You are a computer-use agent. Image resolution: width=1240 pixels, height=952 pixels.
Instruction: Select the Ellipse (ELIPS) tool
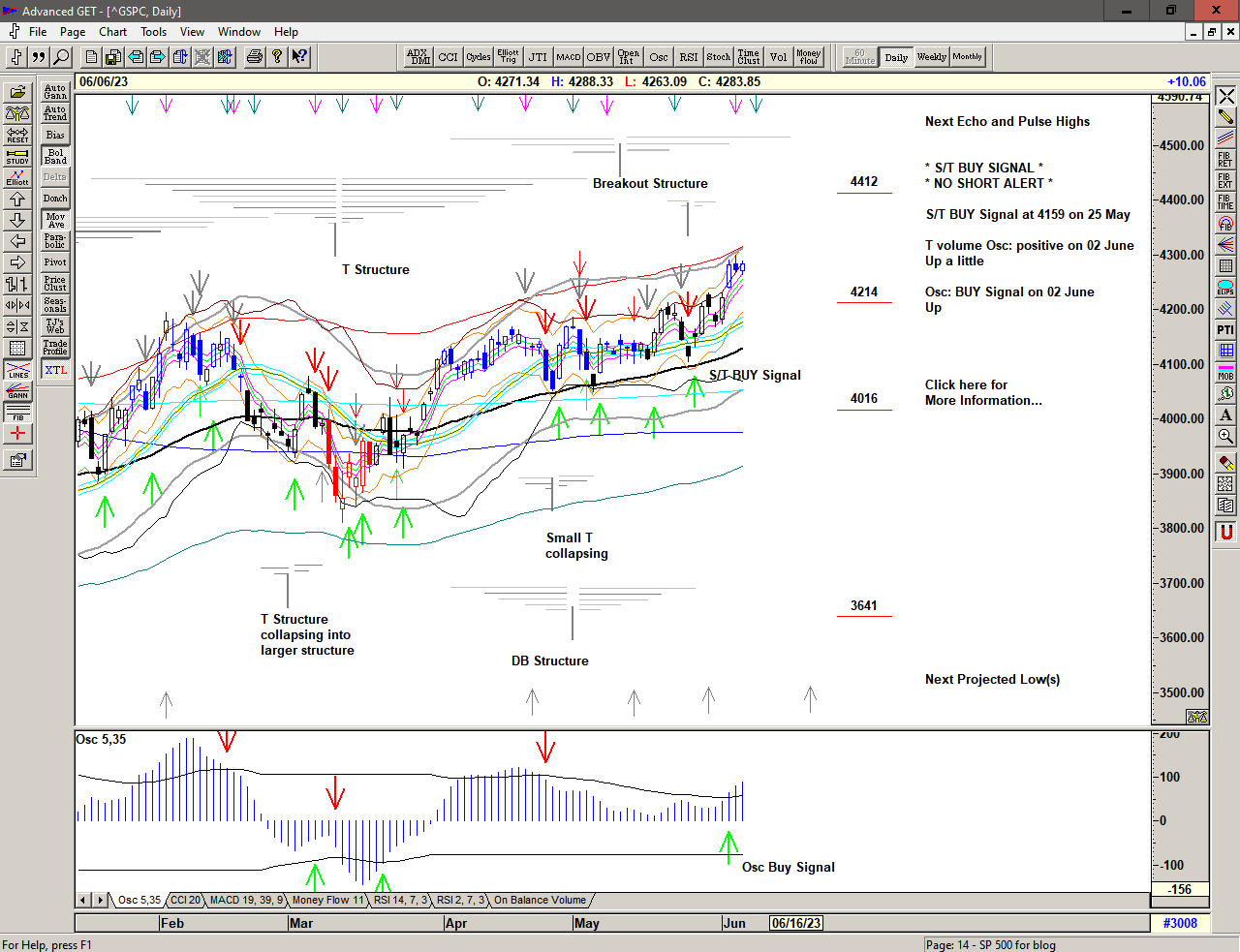click(1225, 288)
